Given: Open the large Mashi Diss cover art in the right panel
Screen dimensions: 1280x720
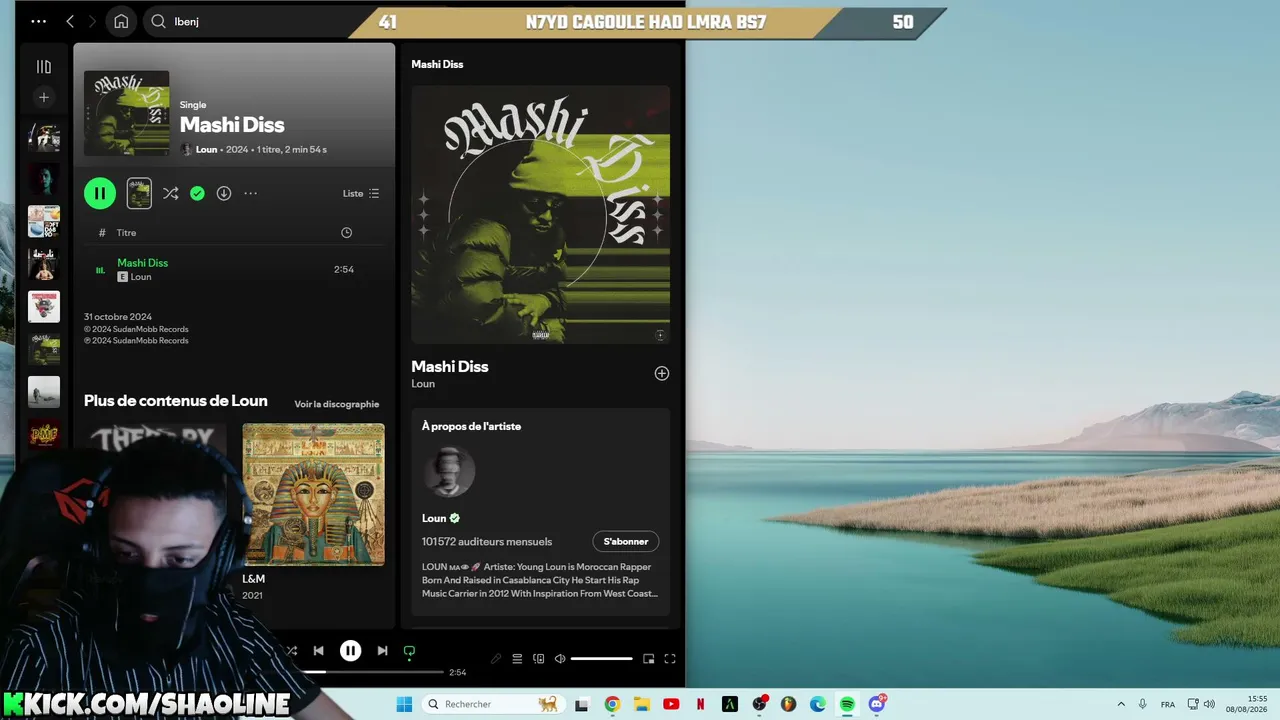Looking at the screenshot, I should coord(541,214).
